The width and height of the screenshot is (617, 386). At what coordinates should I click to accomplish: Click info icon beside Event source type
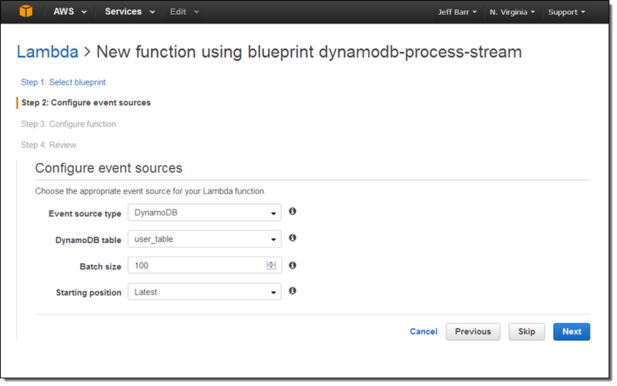pos(292,211)
